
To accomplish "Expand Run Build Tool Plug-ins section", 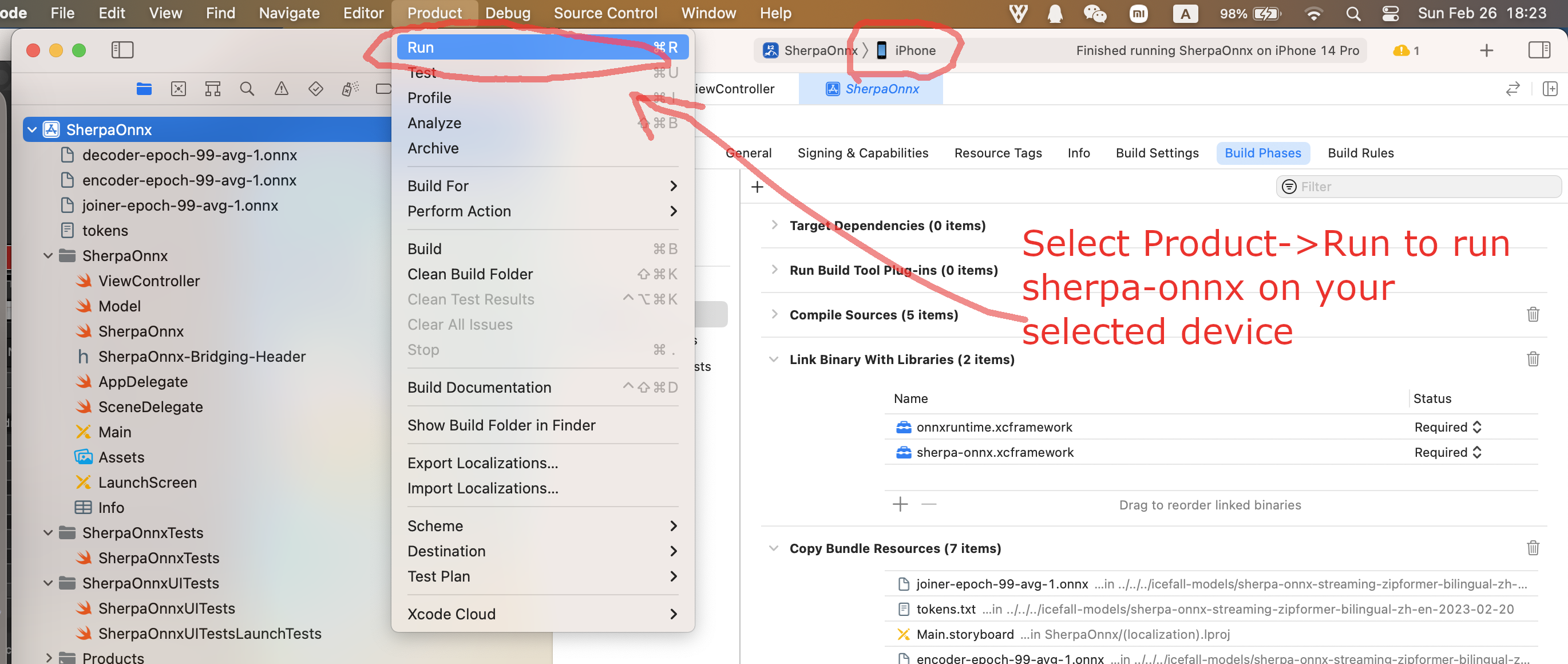I will (774, 269).
